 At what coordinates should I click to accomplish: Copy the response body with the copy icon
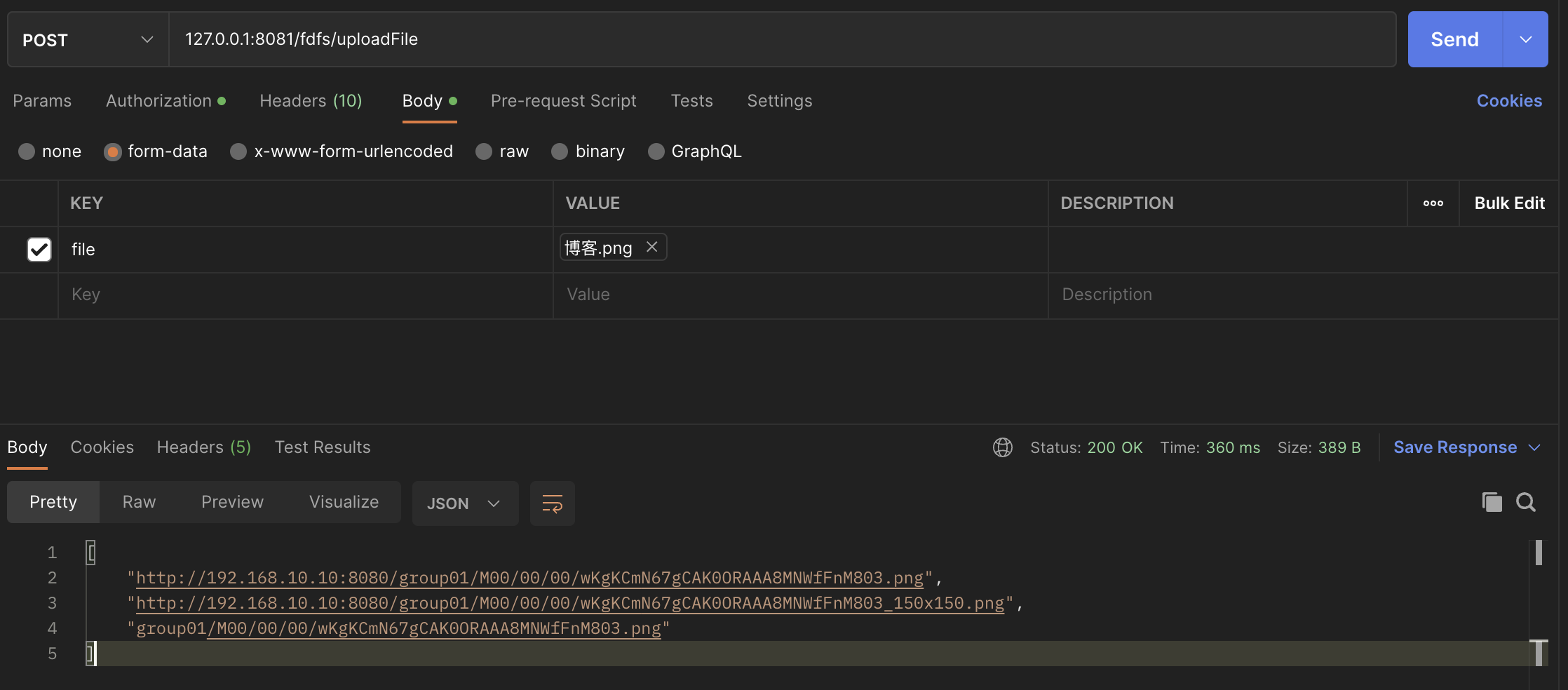point(1492,502)
